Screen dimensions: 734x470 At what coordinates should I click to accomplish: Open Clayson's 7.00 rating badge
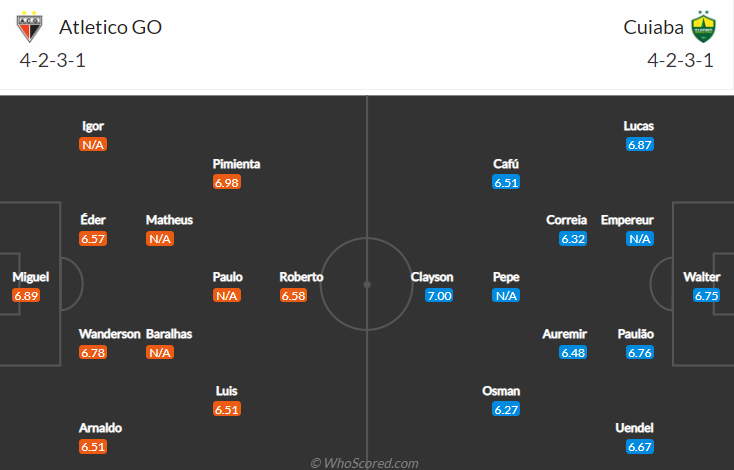point(439,296)
